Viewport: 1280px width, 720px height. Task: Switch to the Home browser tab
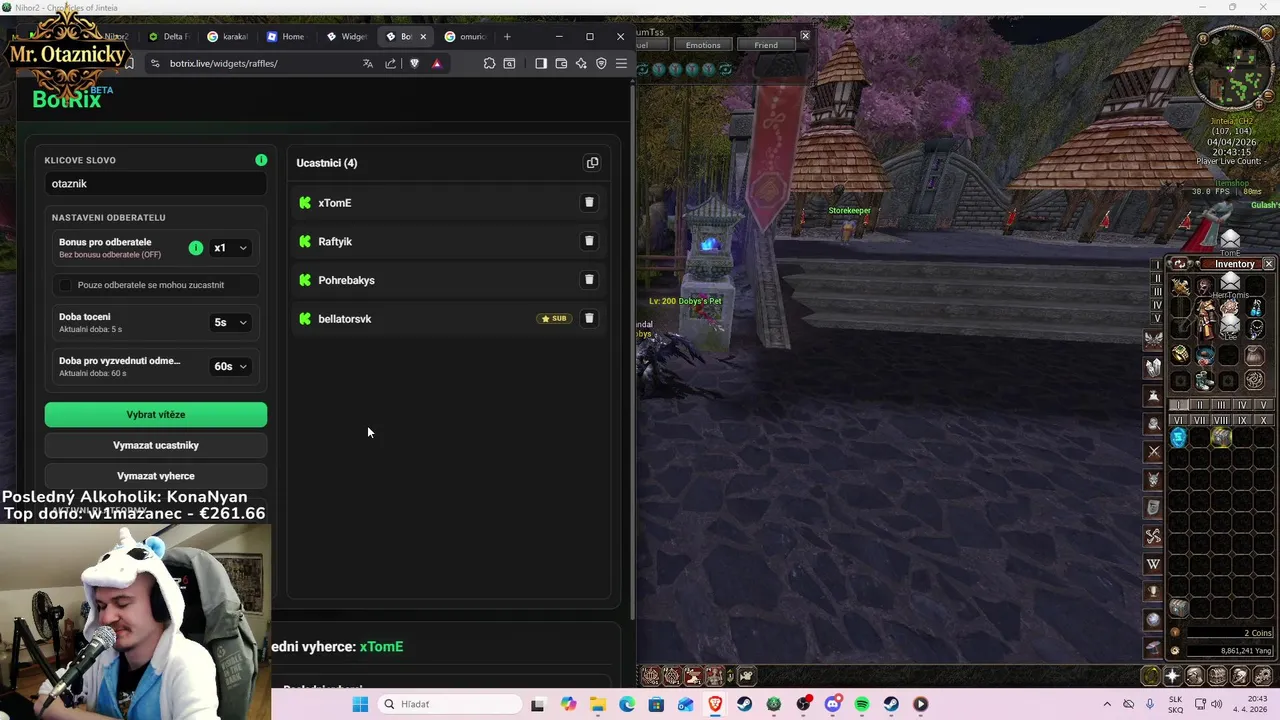pos(286,37)
